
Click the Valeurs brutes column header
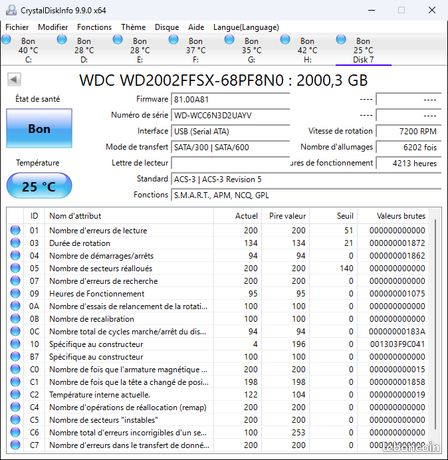401,216
